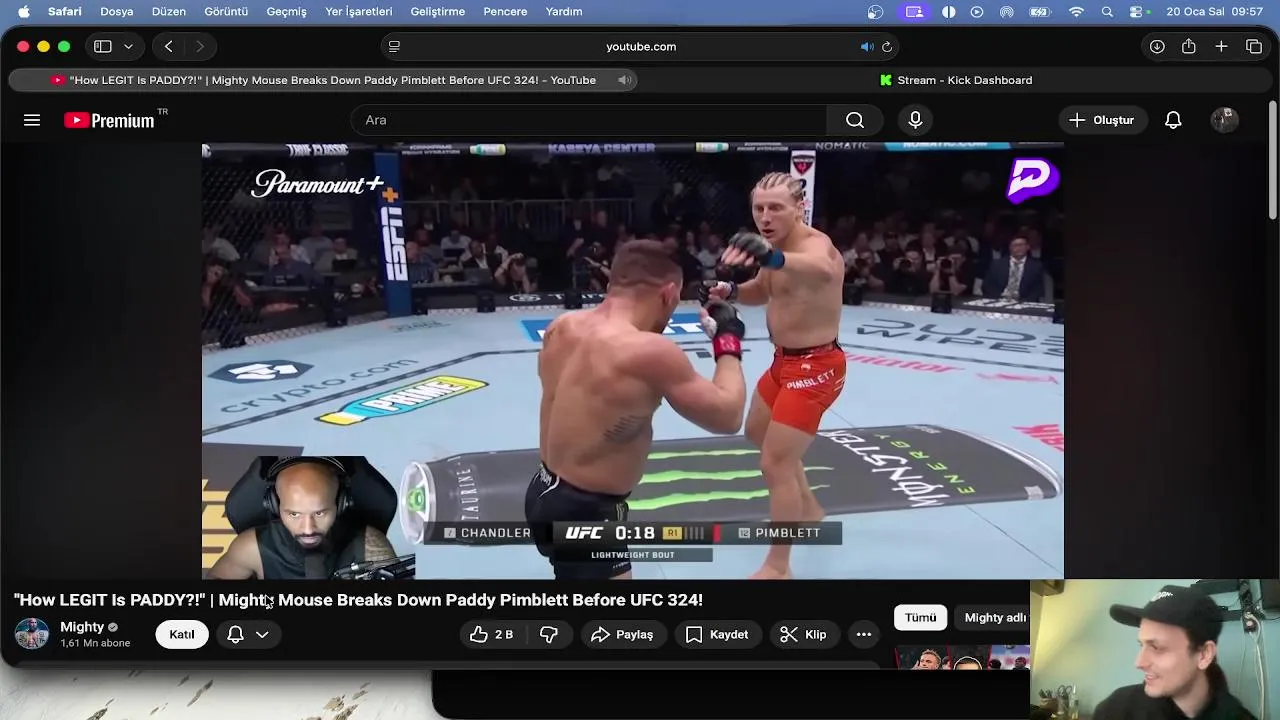Open AirDrop menu bar icon
The image size is (1280, 720).
[1007, 12]
